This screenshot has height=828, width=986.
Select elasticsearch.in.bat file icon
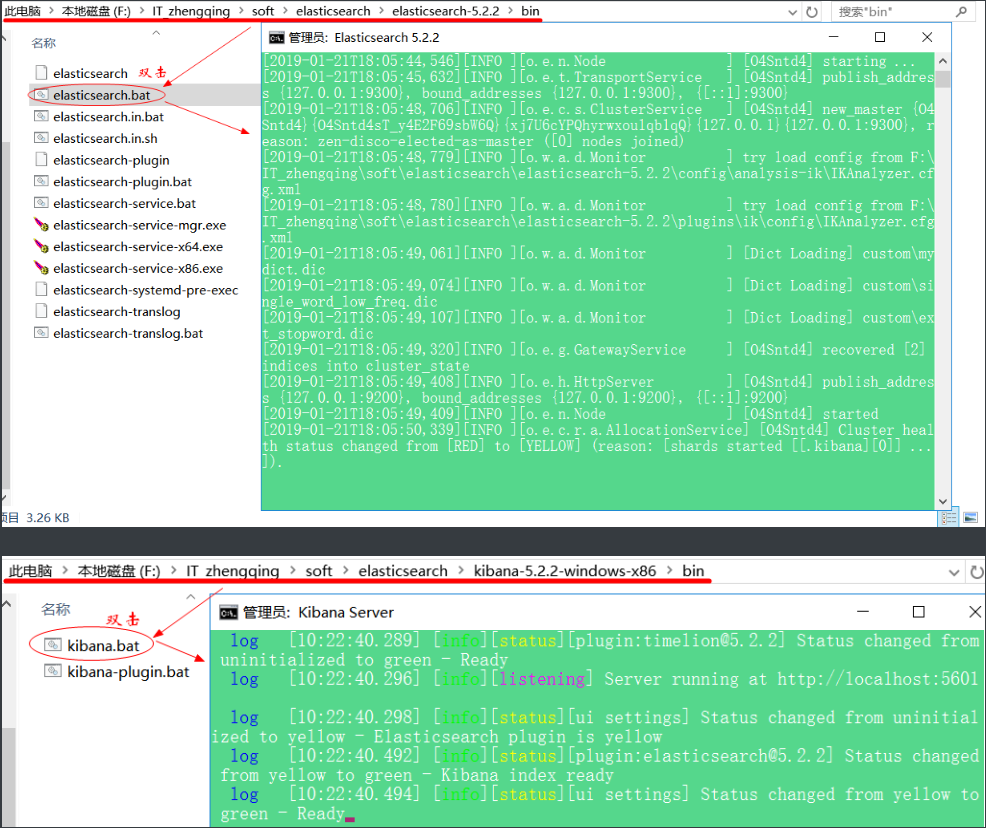(42, 116)
